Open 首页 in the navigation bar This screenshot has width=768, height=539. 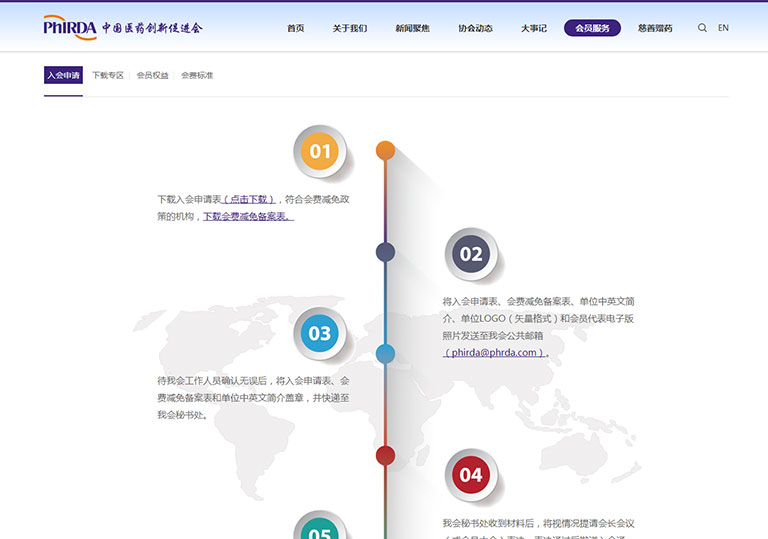[x=295, y=28]
